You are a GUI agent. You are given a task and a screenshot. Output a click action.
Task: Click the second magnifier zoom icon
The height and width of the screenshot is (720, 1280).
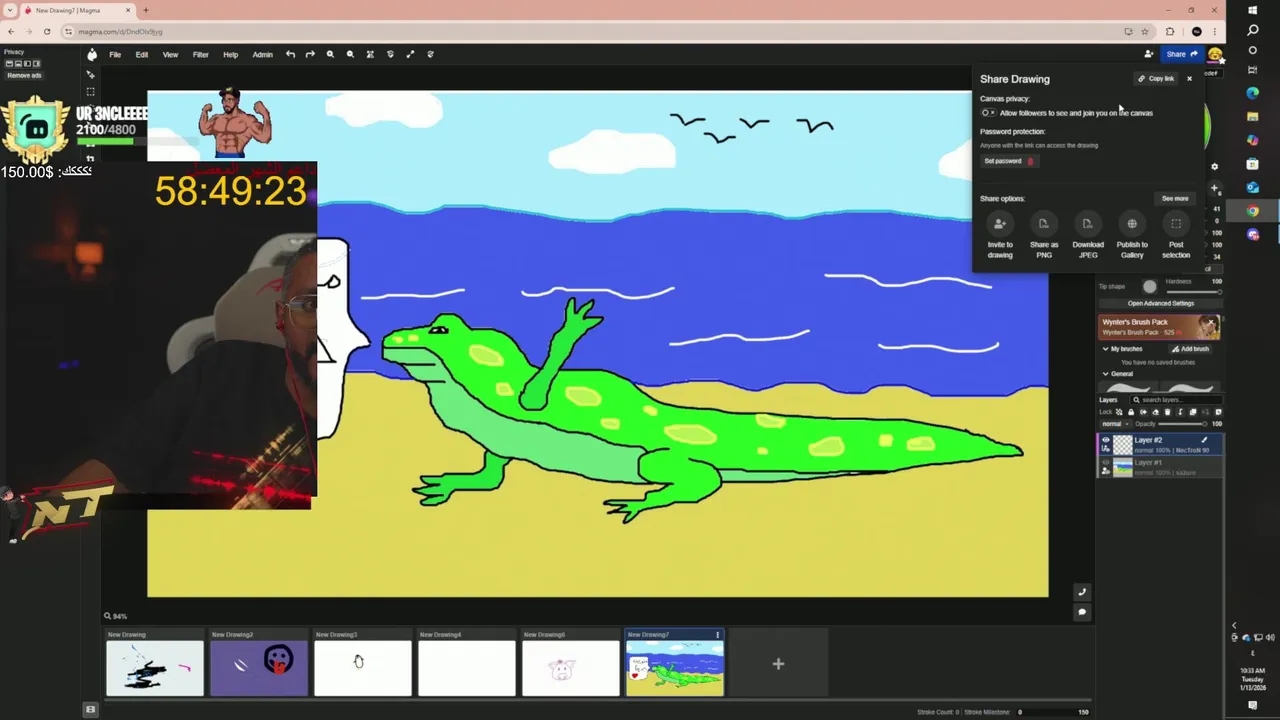click(350, 54)
